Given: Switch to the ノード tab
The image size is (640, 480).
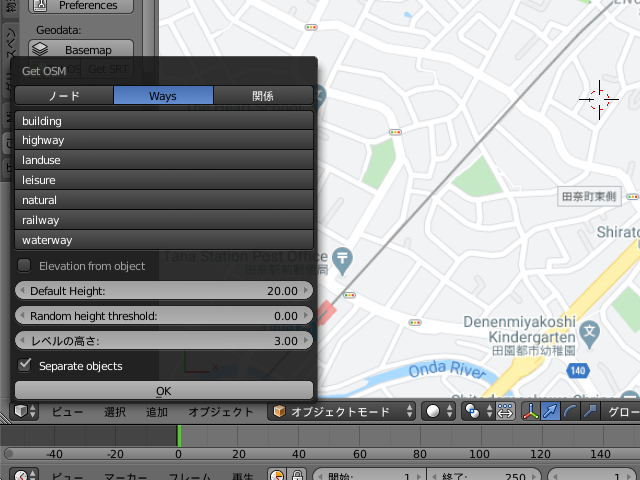Looking at the screenshot, I should pos(64,96).
